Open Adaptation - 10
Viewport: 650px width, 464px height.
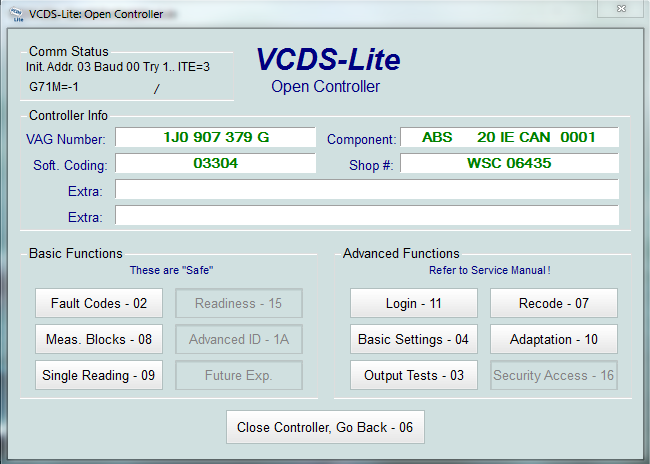(554, 339)
